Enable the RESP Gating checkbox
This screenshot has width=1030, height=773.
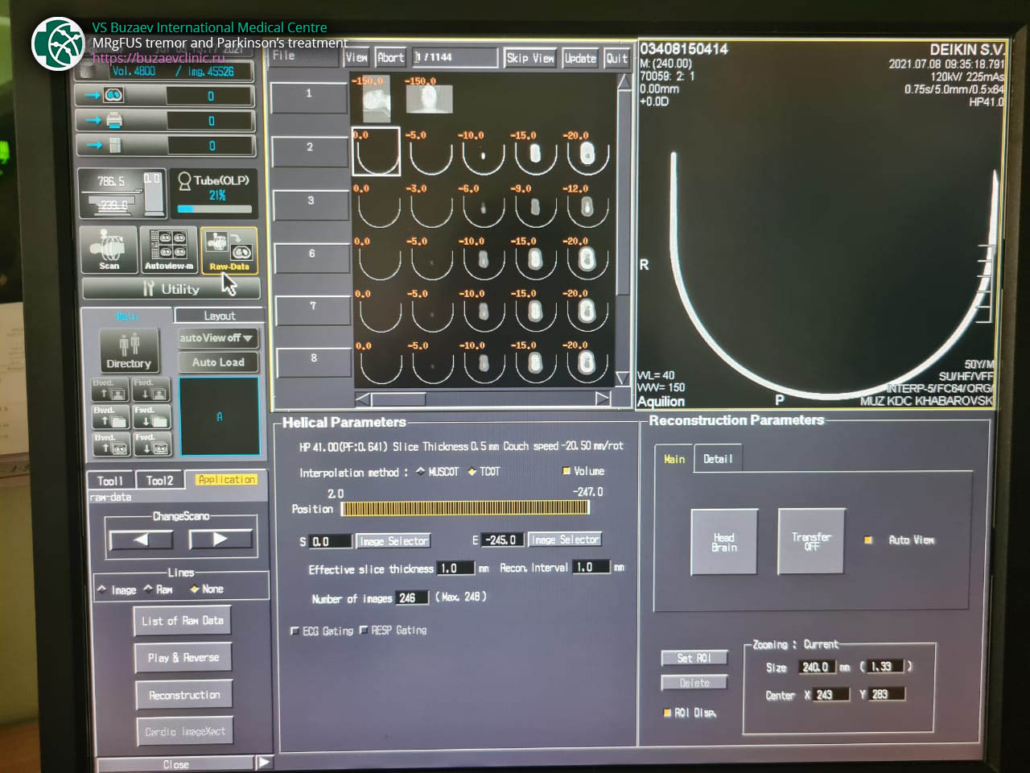click(363, 631)
